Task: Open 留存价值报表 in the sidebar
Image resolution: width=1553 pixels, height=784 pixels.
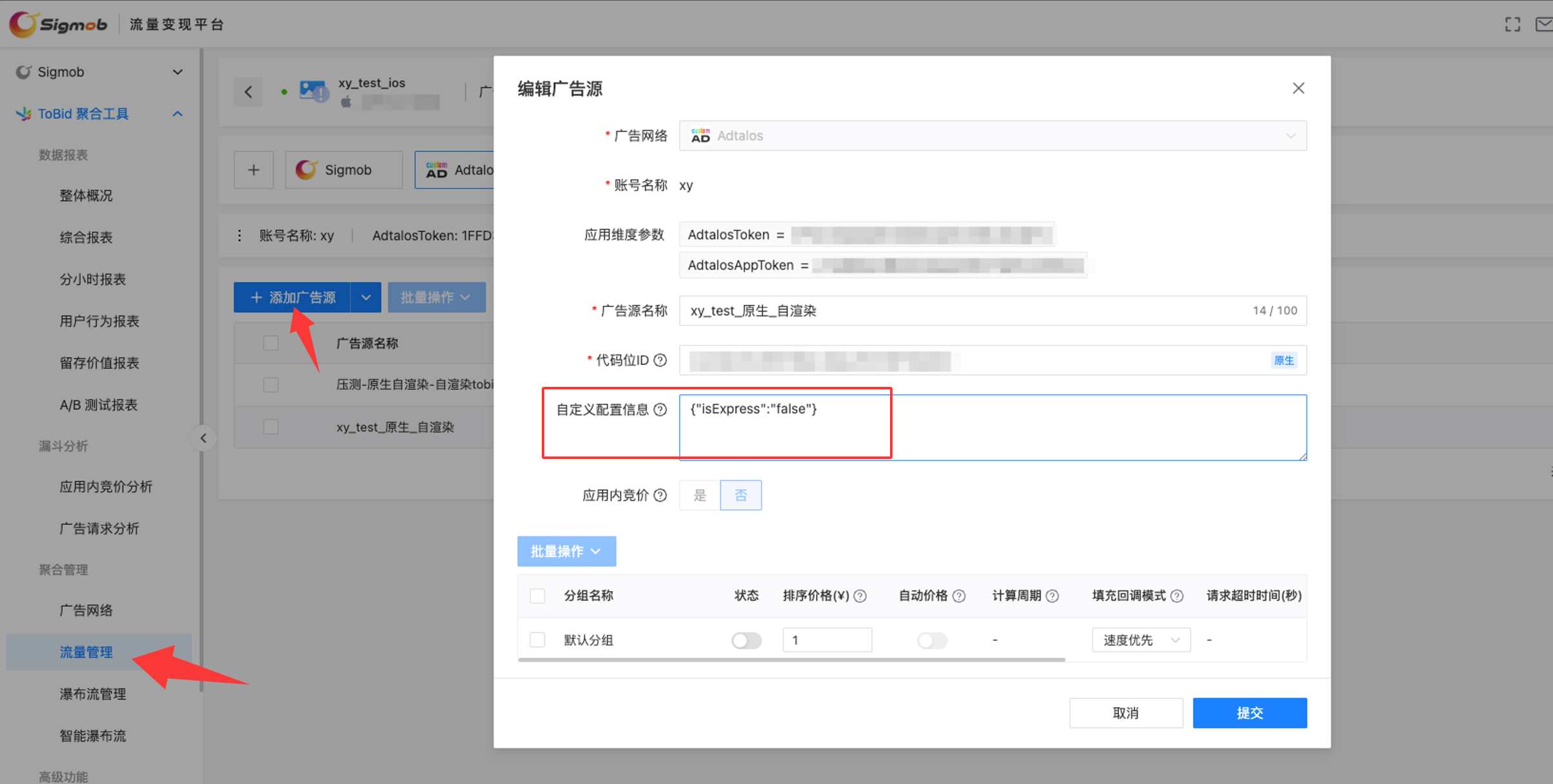Action: [x=99, y=363]
